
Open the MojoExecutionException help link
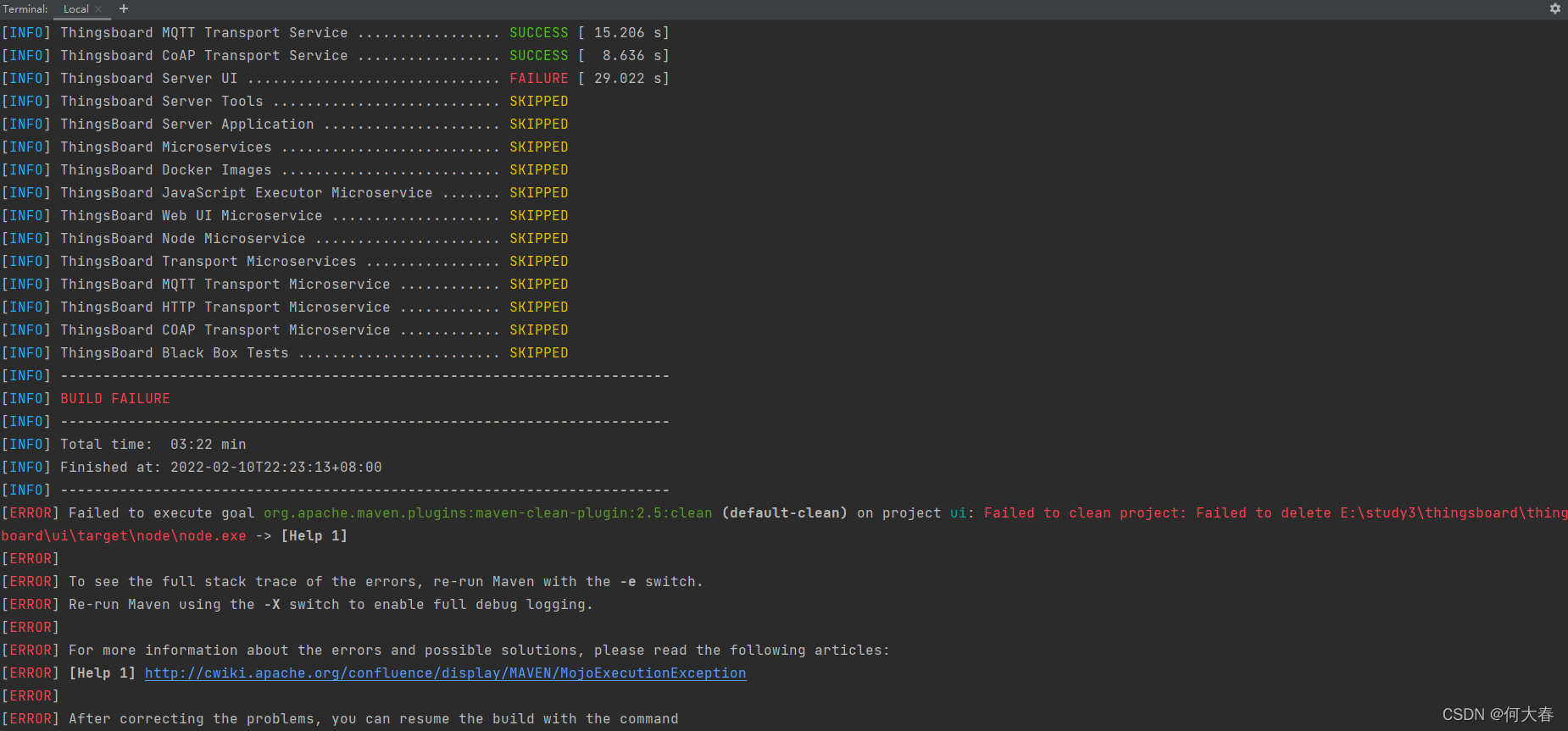(445, 673)
